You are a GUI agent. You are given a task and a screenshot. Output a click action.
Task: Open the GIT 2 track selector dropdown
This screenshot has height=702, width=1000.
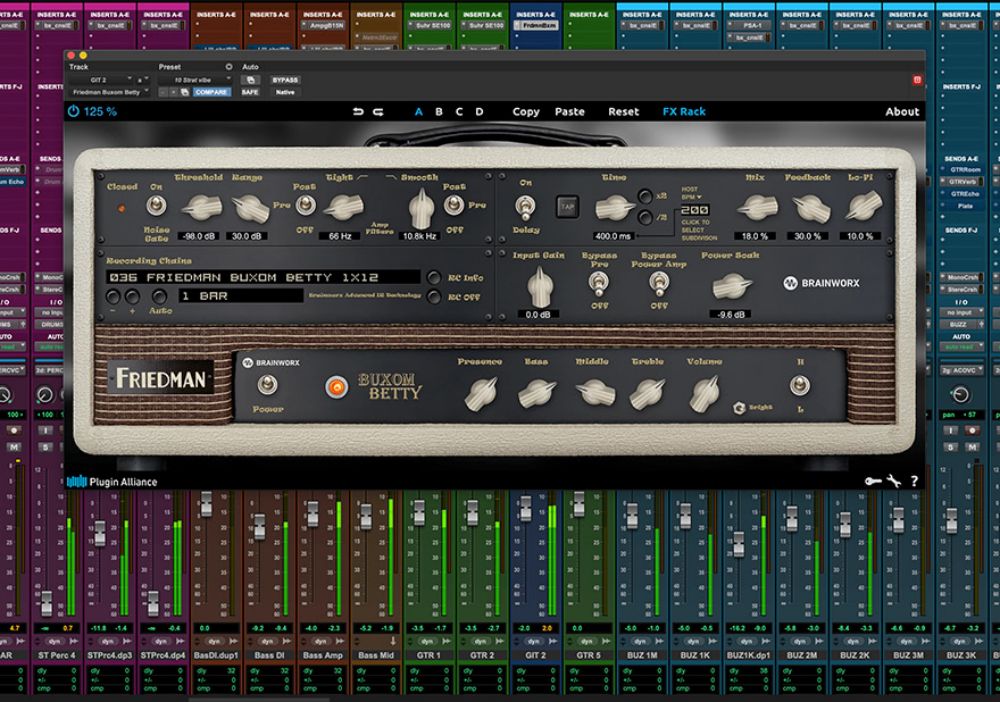click(102, 80)
